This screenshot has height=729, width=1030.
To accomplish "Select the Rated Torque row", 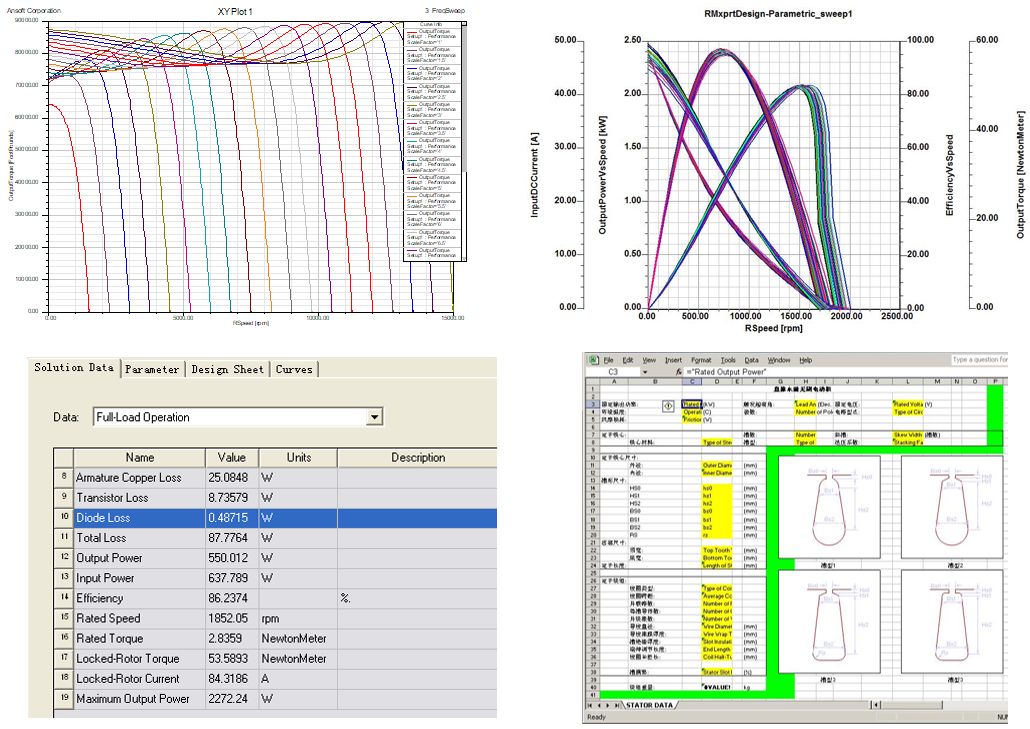I will (276, 638).
